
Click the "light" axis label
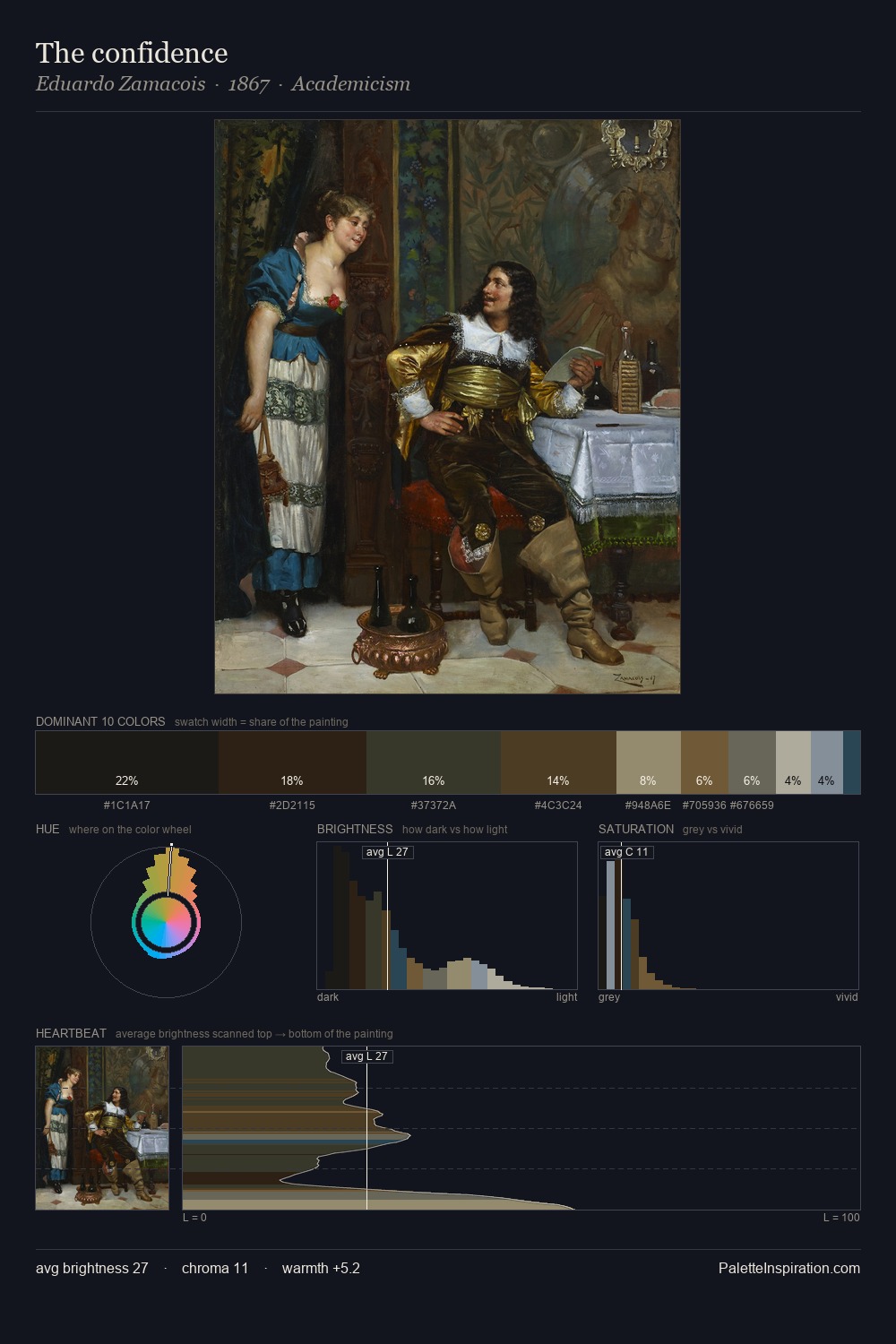pos(567,997)
